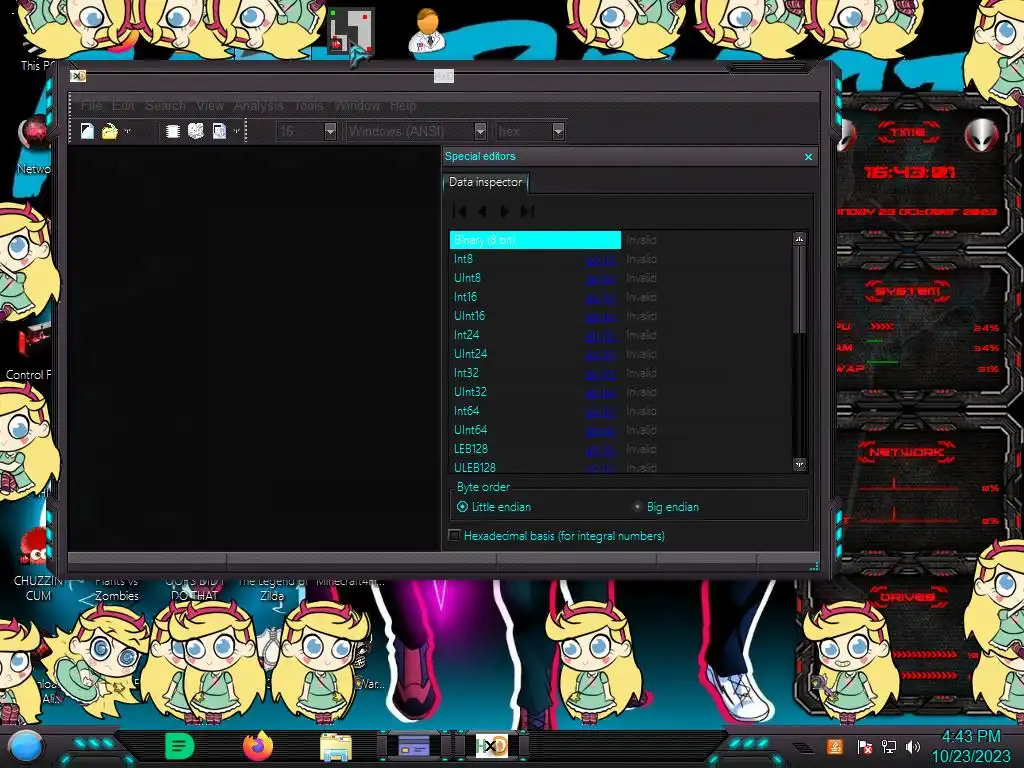Screen dimensions: 1024x768
Task: Click the Data inspector scroll up arrow
Action: point(799,239)
